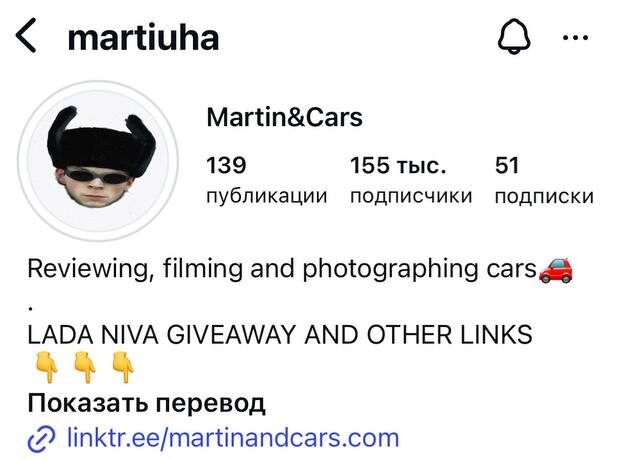Tap the подписчики label
Screen dimensions: 622x460
(x=411, y=196)
